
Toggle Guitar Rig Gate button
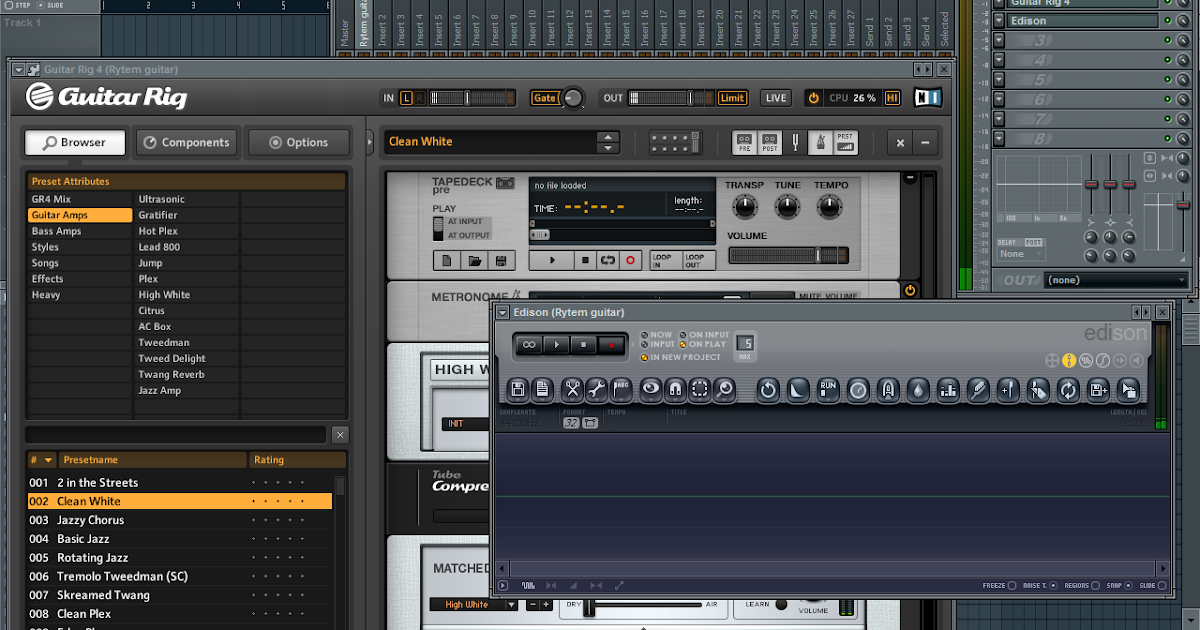(545, 98)
